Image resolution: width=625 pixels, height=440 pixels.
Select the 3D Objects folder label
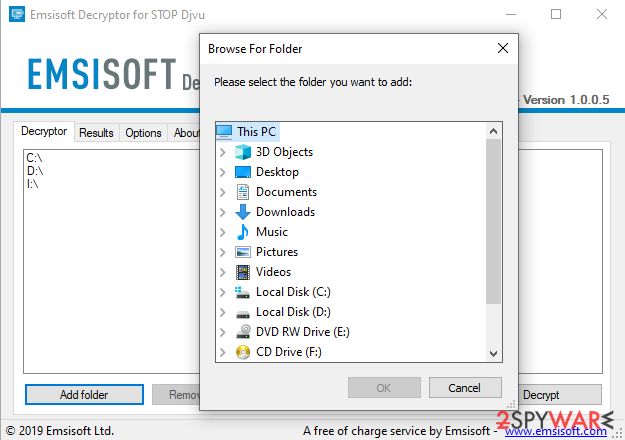[x=284, y=152]
